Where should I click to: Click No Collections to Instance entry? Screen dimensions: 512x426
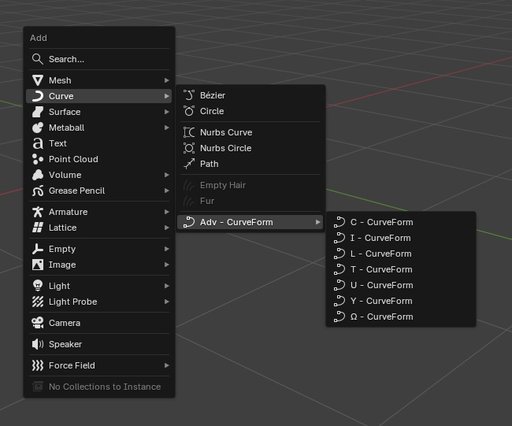(x=99, y=387)
